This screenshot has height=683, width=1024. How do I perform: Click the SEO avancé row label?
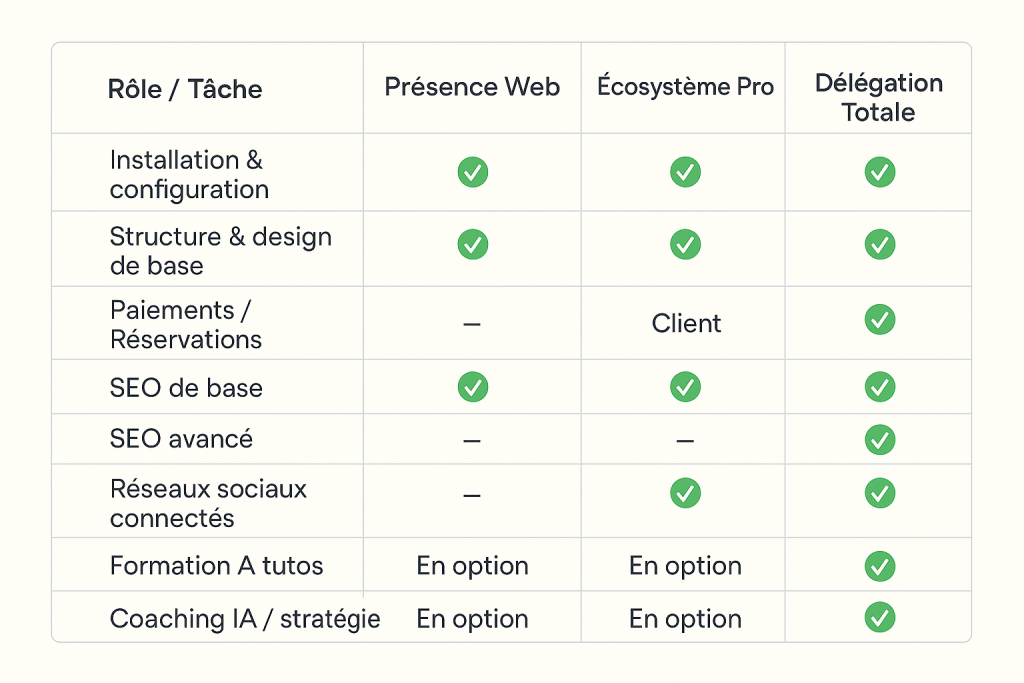point(181,439)
